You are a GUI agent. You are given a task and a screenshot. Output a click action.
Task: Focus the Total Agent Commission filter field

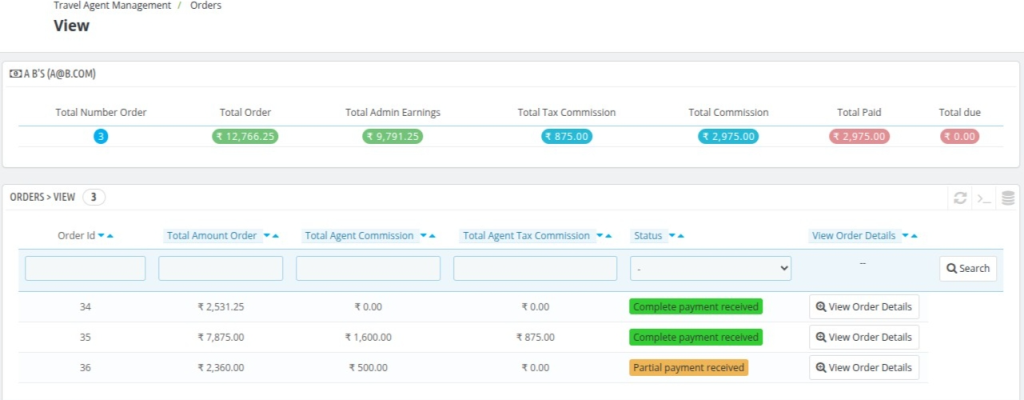368,269
